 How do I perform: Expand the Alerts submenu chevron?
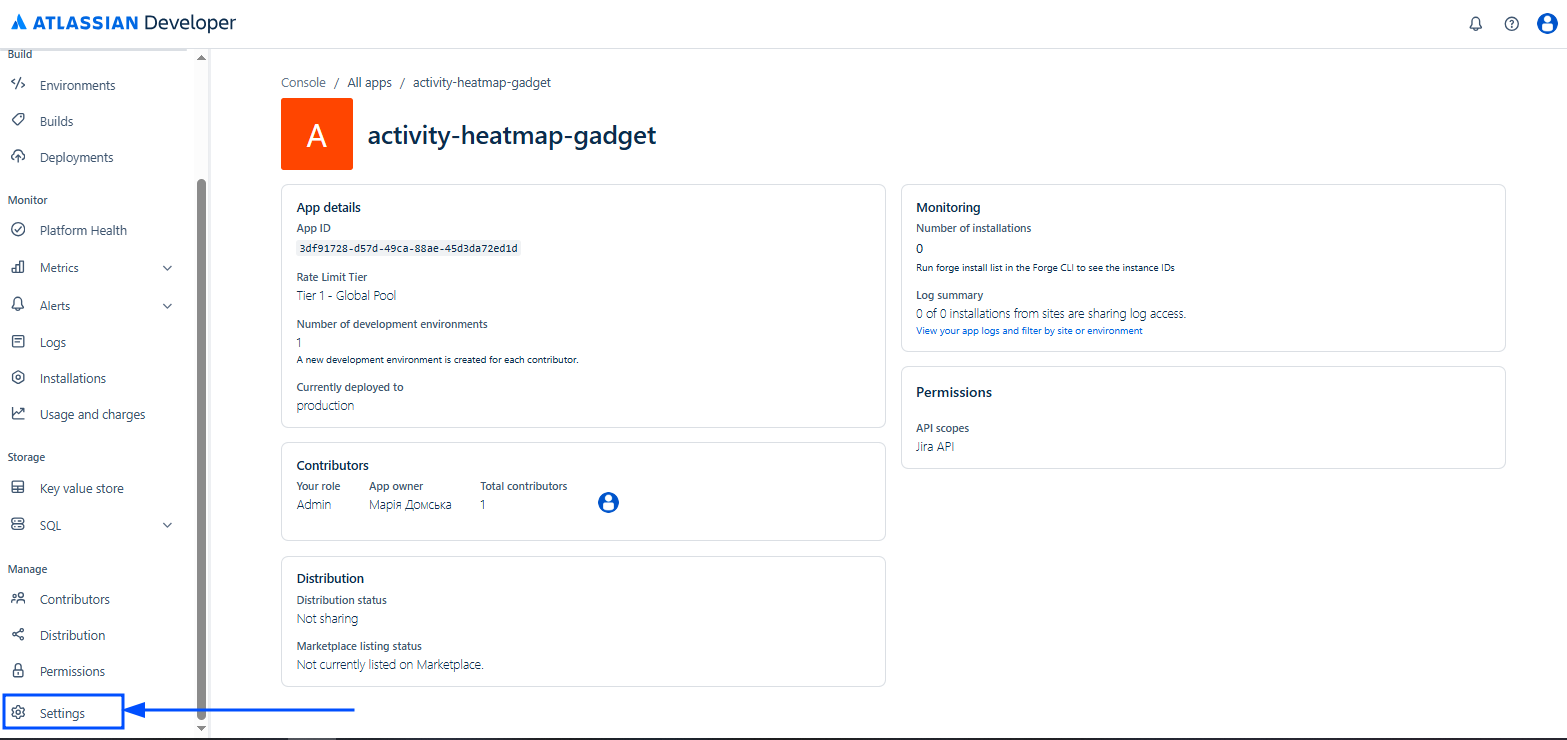coord(168,306)
